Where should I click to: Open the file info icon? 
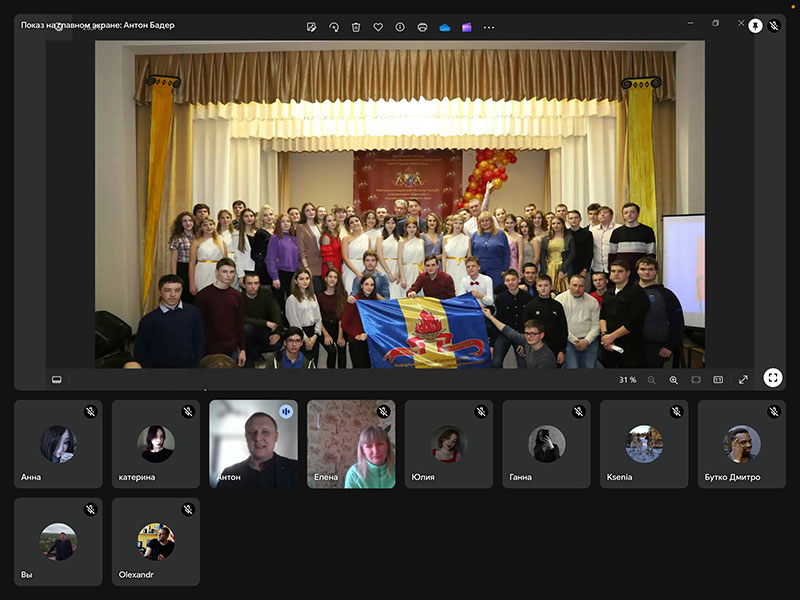tap(400, 27)
